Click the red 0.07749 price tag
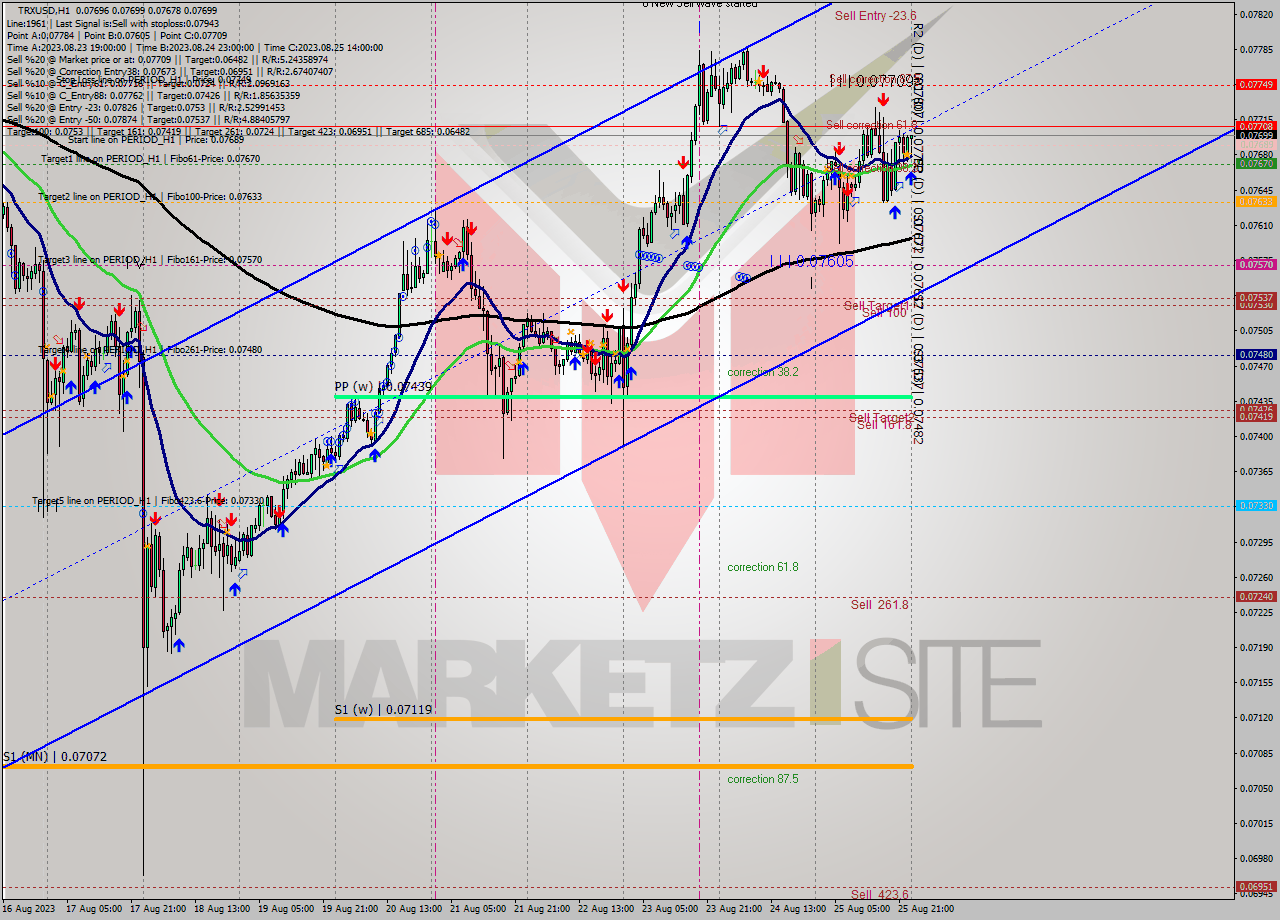The height and width of the screenshot is (920, 1280). (x=1256, y=85)
